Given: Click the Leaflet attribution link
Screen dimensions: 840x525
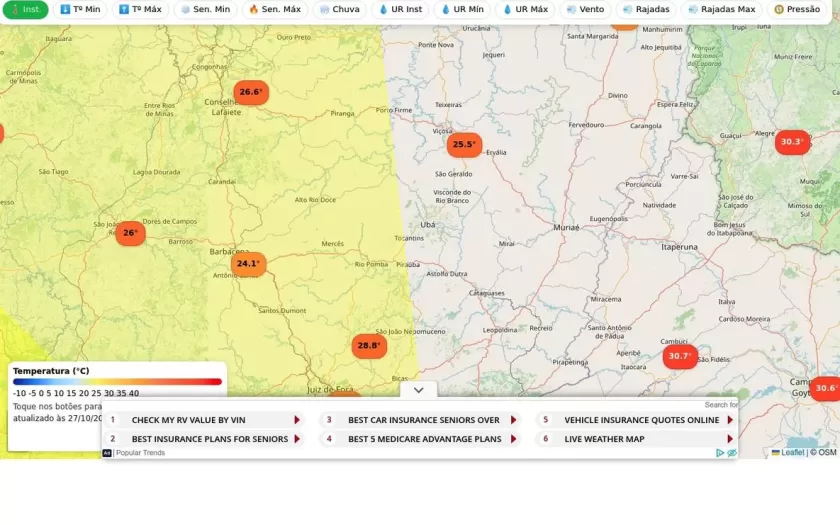Looking at the screenshot, I should (x=788, y=452).
